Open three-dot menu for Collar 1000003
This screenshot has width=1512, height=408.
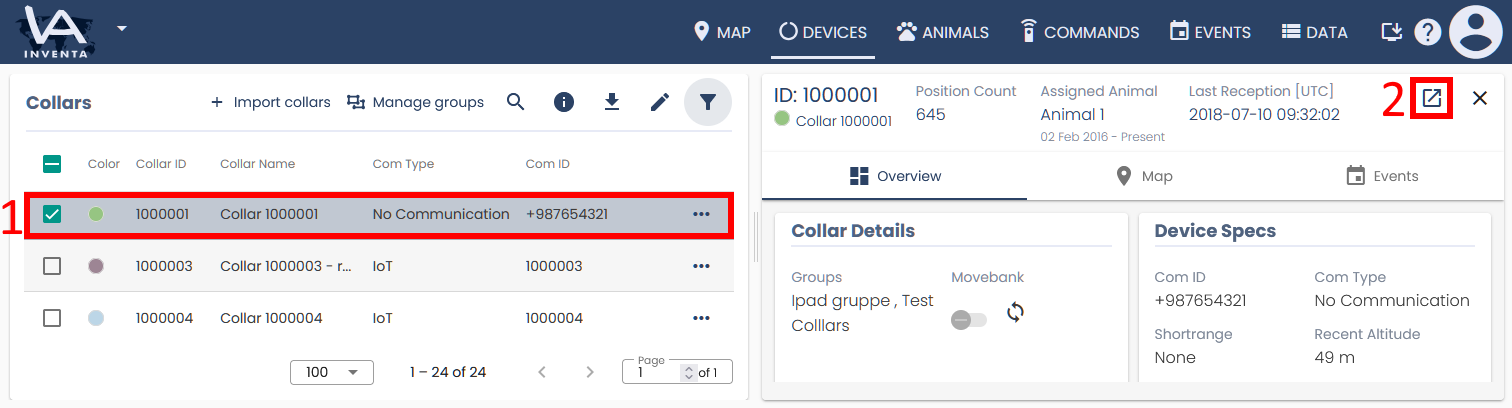(x=701, y=266)
